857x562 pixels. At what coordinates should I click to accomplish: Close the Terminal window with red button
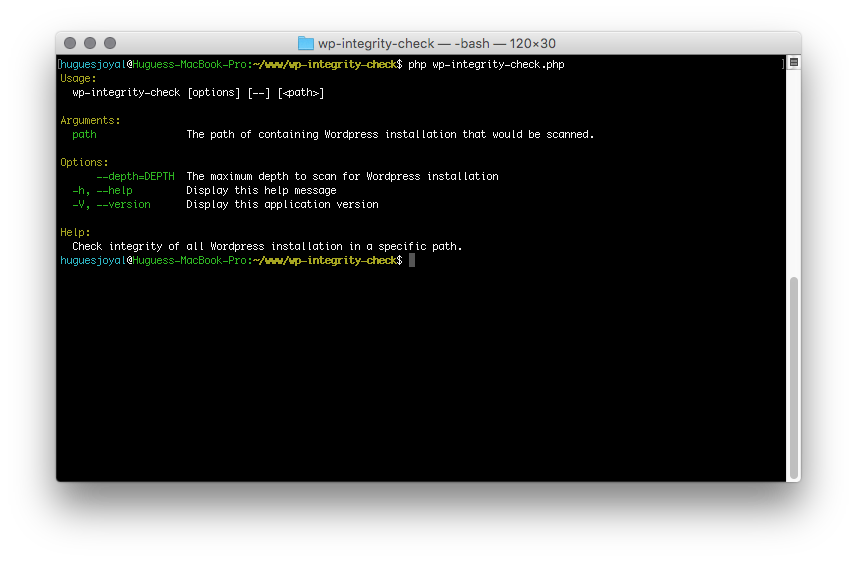[x=70, y=43]
